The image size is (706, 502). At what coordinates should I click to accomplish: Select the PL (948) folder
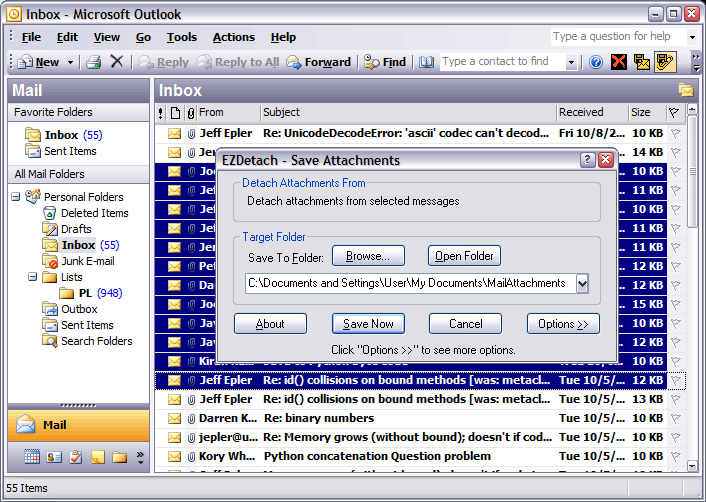(91, 293)
